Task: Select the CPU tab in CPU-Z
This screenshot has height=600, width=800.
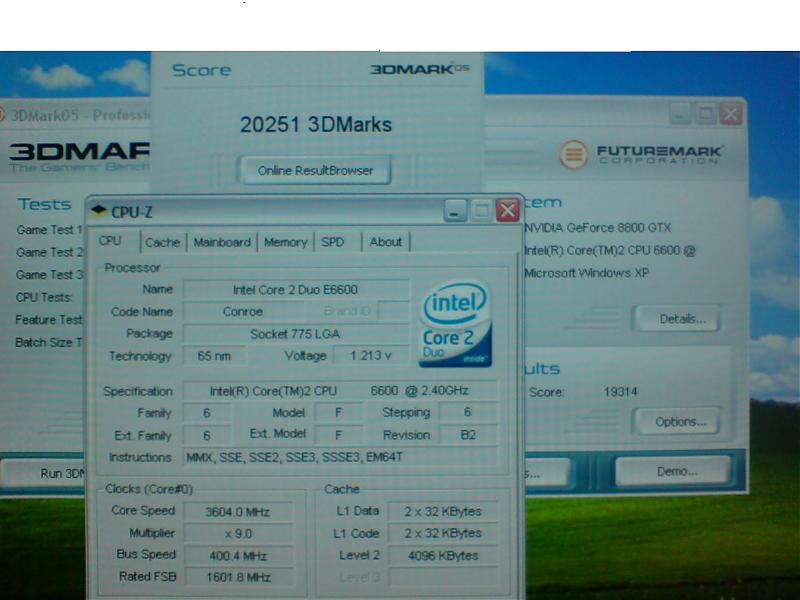Action: (x=110, y=241)
